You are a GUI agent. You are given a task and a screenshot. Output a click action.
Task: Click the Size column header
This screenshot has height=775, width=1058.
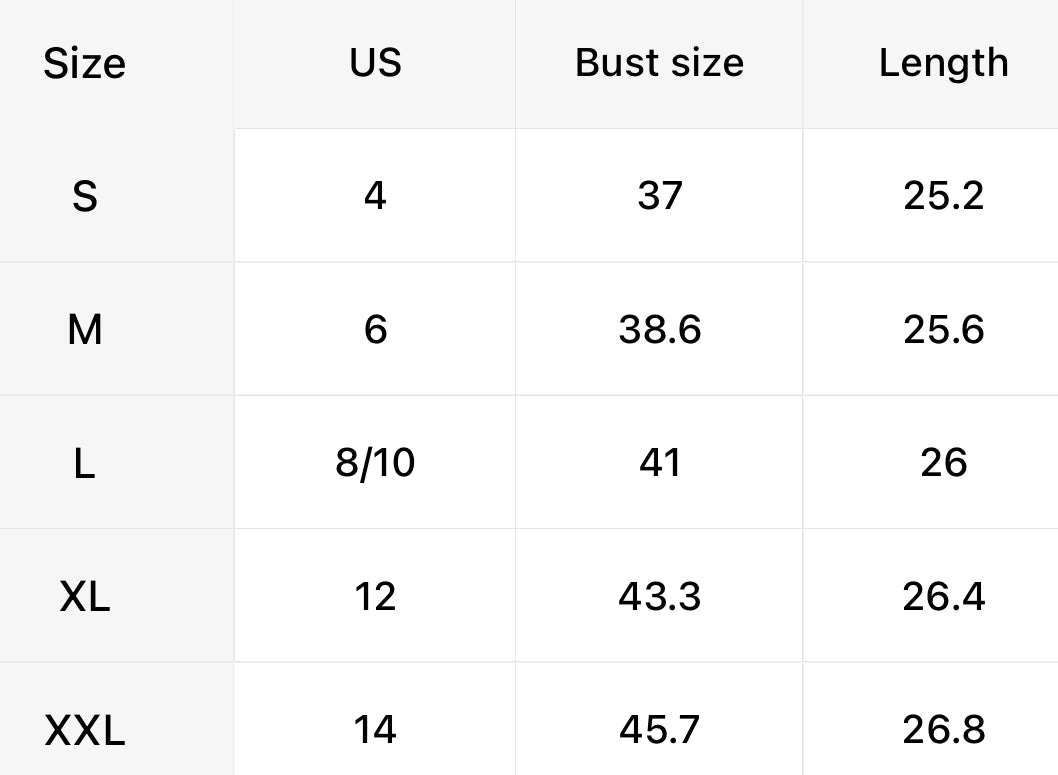tap(85, 64)
